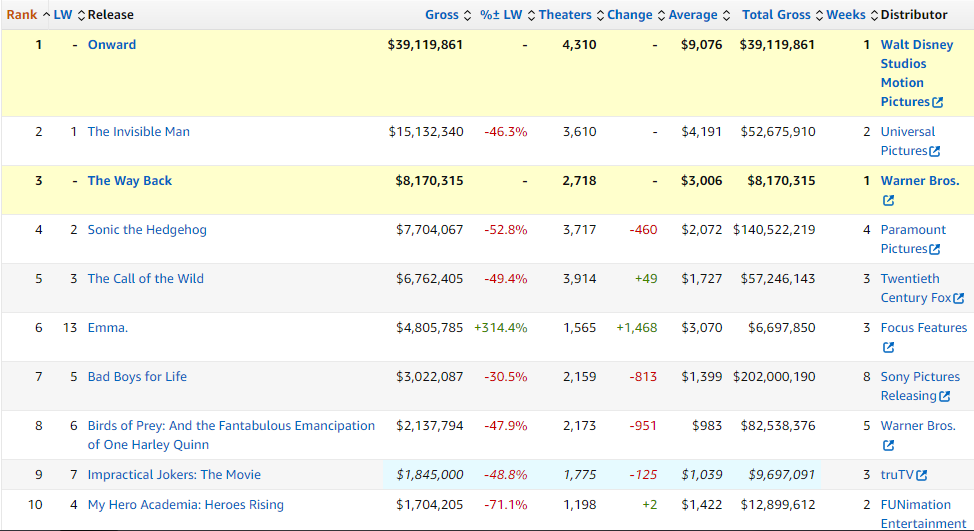
Task: Open external link icon beside Walt Disney Pictures
Action: (x=938, y=103)
